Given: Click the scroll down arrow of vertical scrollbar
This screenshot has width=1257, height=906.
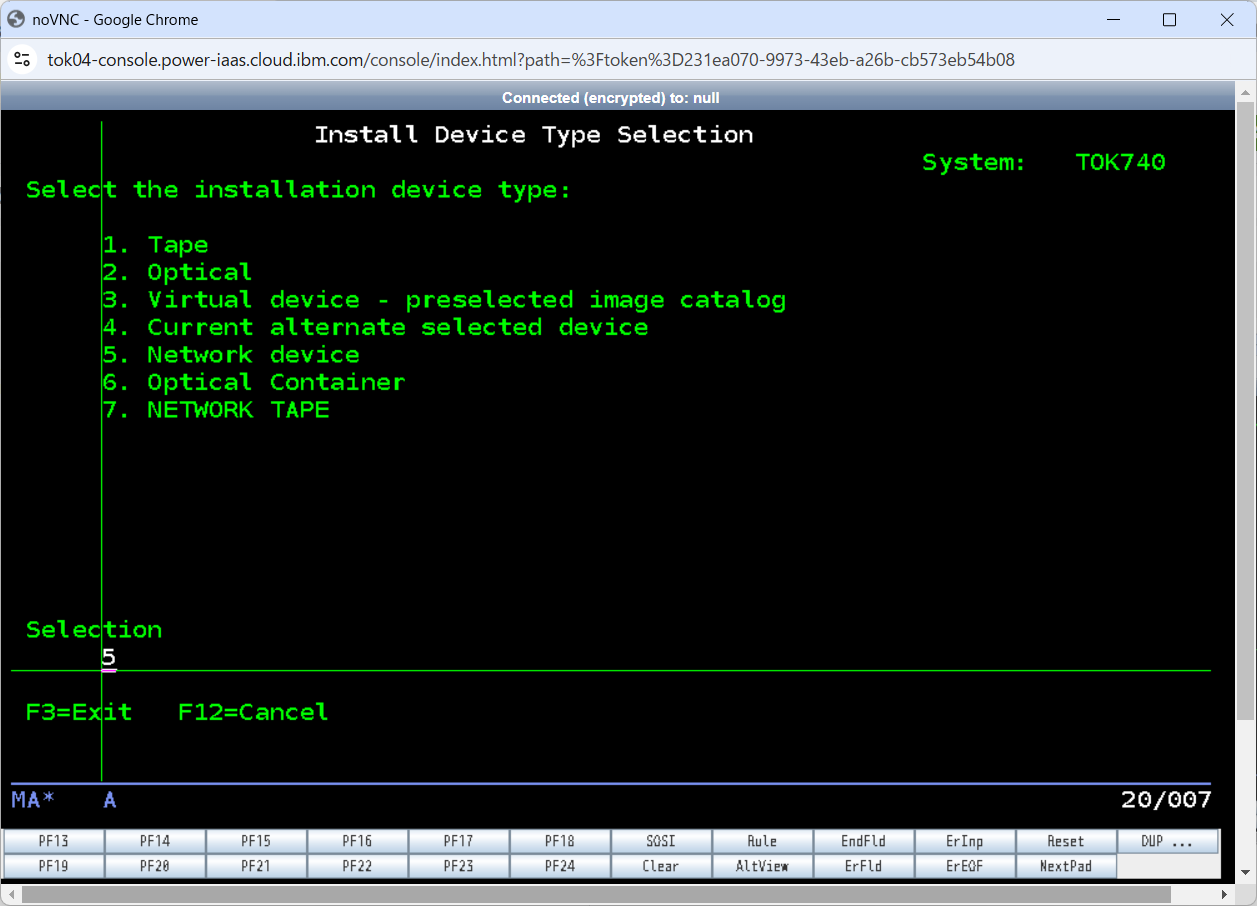Looking at the screenshot, I should click(x=1245, y=874).
